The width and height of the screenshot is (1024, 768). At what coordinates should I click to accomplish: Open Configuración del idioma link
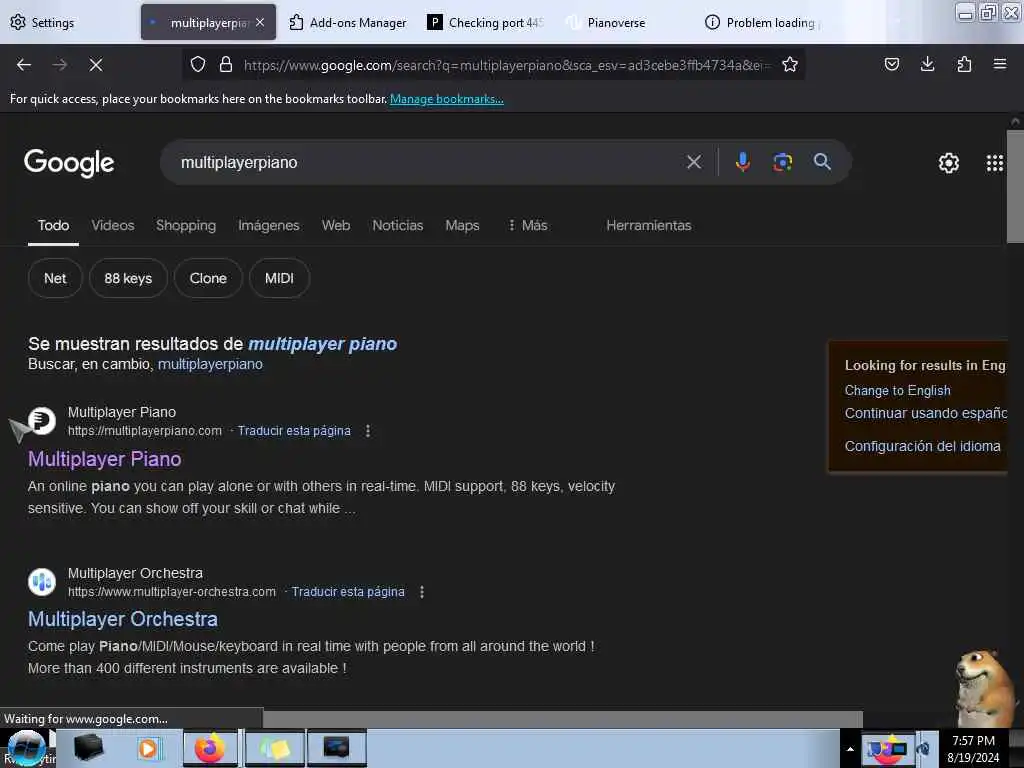[x=922, y=446]
